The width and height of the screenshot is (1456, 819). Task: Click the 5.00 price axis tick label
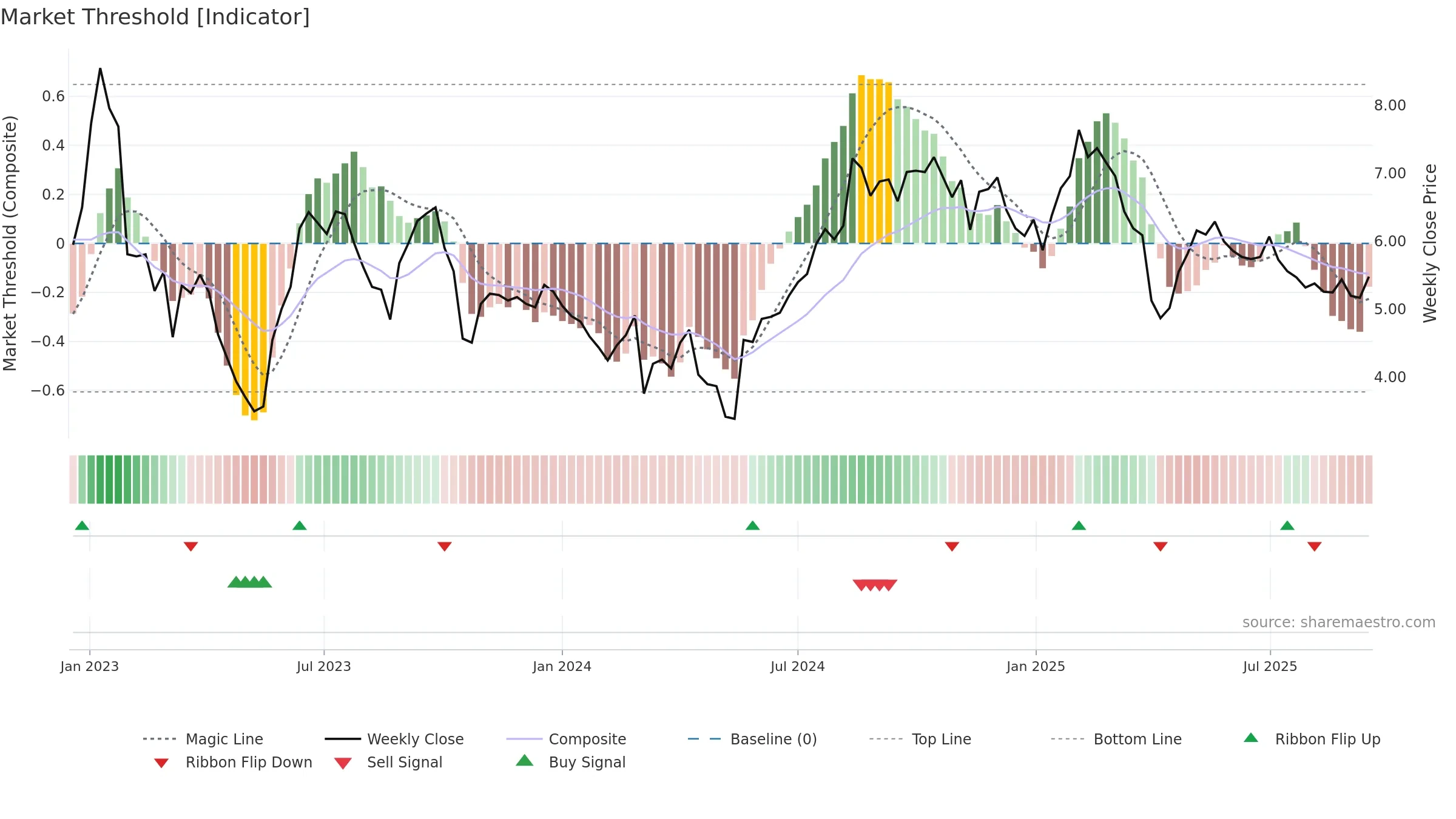[x=1390, y=309]
